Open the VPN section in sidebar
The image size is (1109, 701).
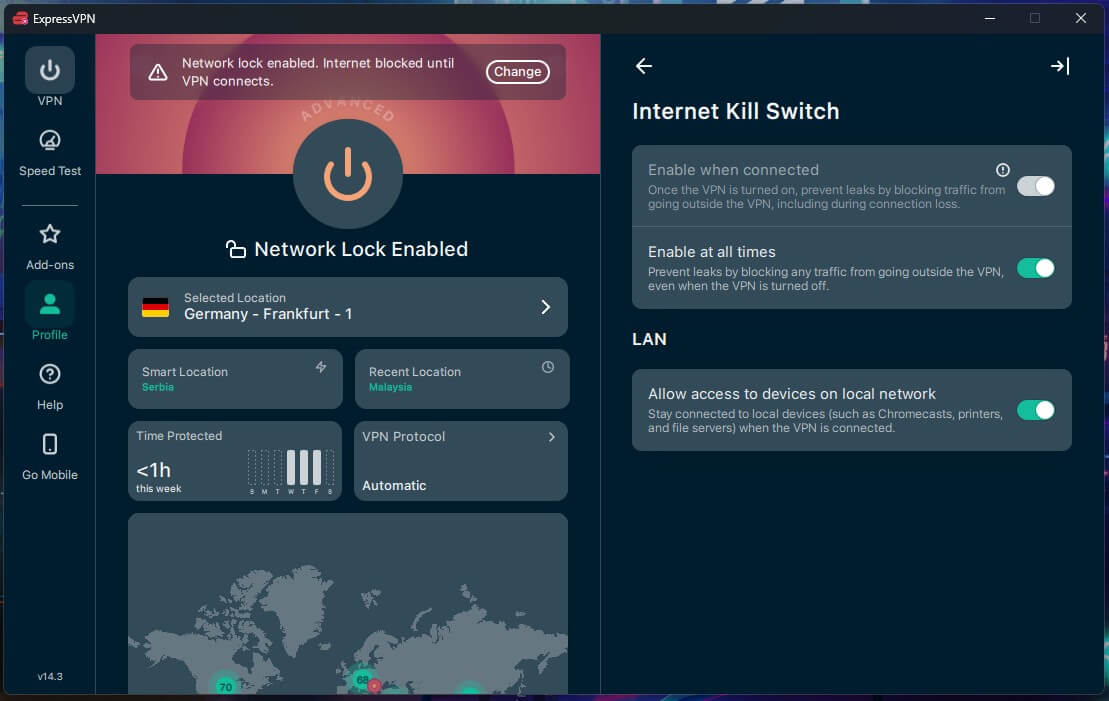click(x=50, y=78)
